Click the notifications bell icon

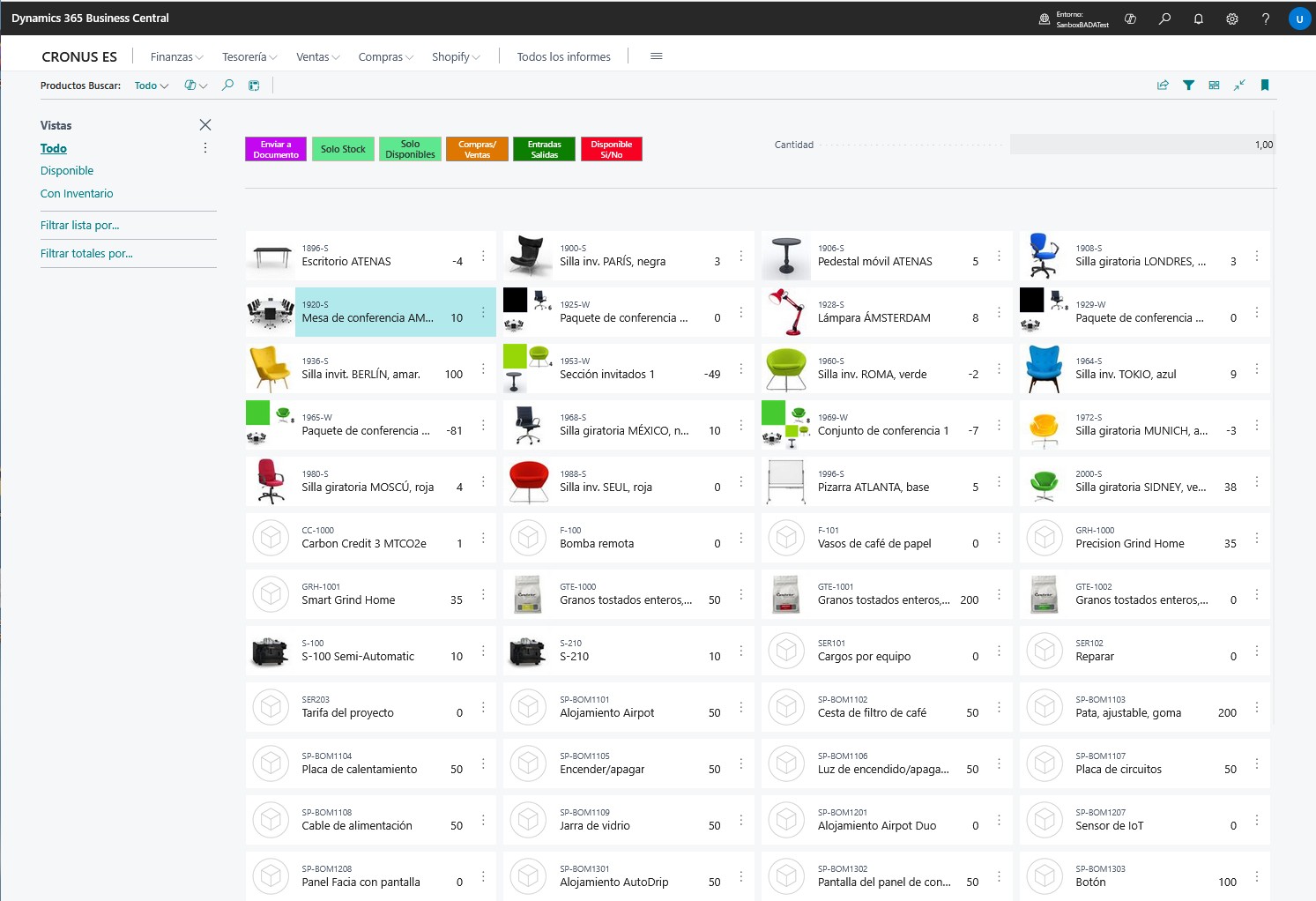pos(1198,19)
